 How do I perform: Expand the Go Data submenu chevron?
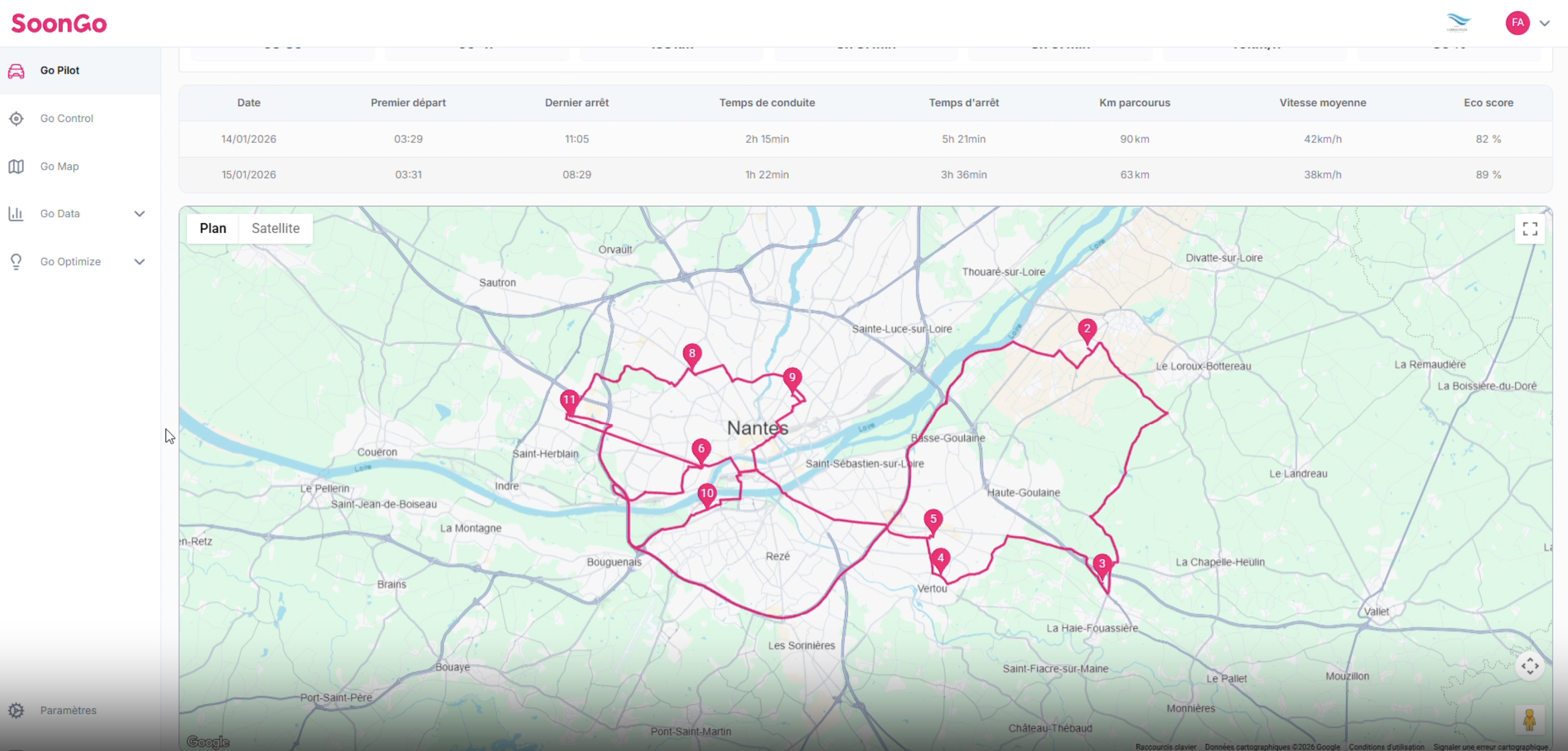point(139,214)
